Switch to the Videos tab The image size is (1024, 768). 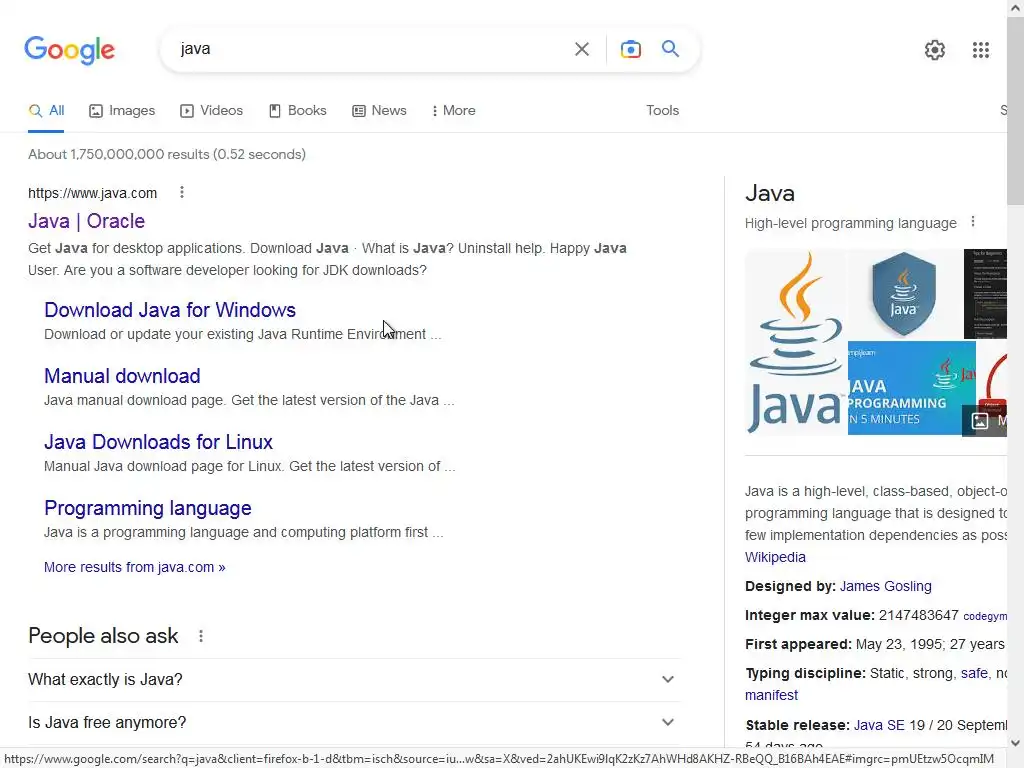point(212,110)
